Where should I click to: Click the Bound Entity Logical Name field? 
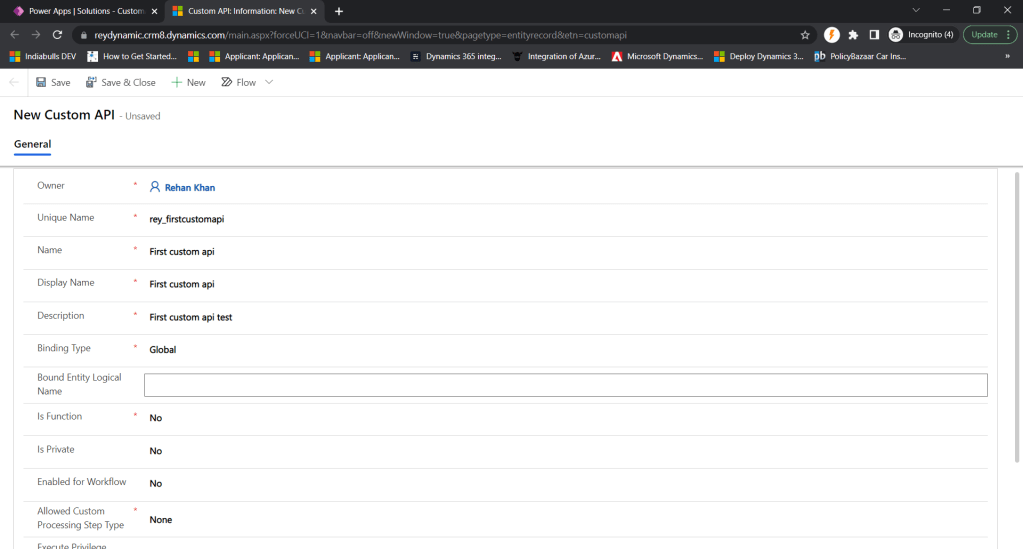[x=565, y=385]
